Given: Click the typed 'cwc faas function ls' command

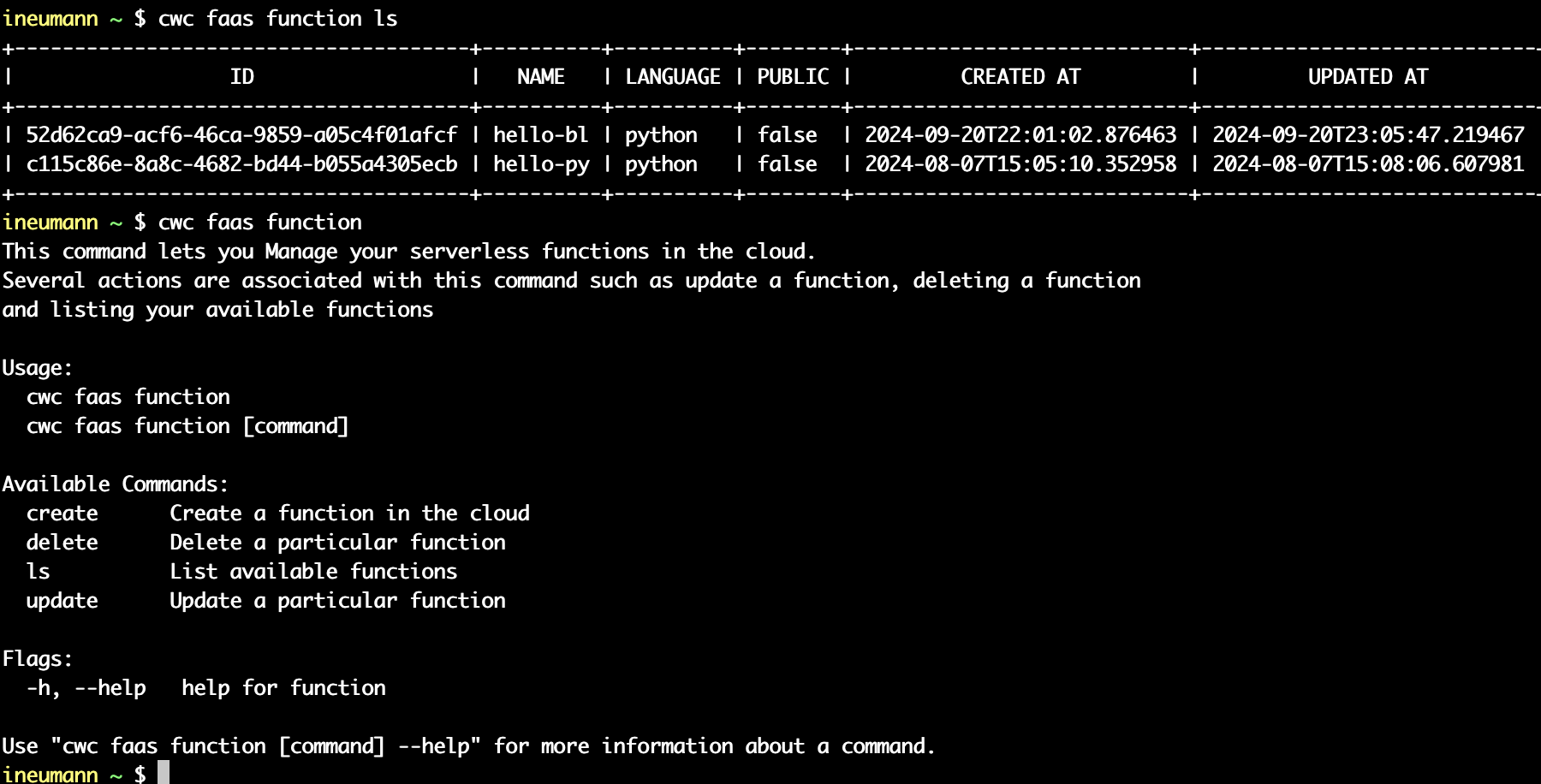Looking at the screenshot, I should click(x=277, y=19).
